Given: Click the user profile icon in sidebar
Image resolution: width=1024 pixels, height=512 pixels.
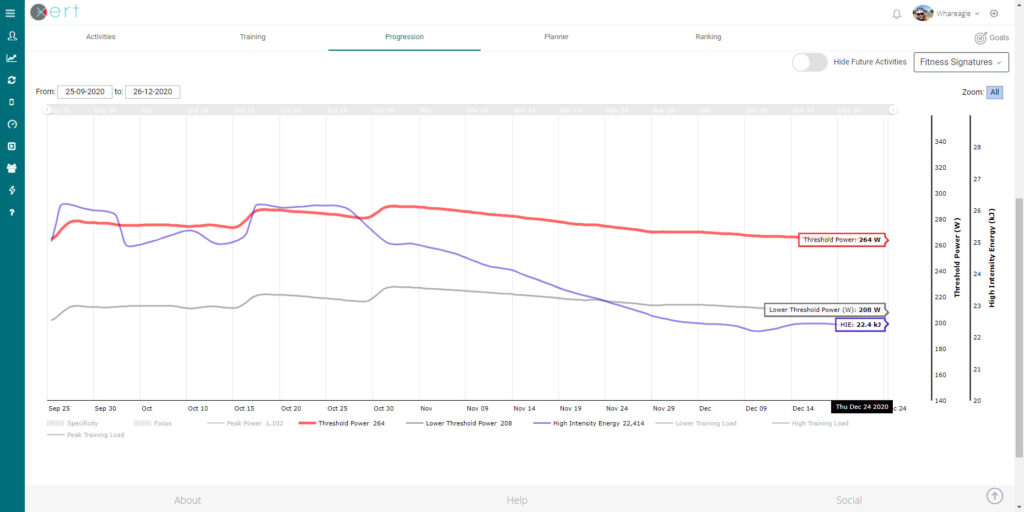Looking at the screenshot, I should [x=11, y=36].
